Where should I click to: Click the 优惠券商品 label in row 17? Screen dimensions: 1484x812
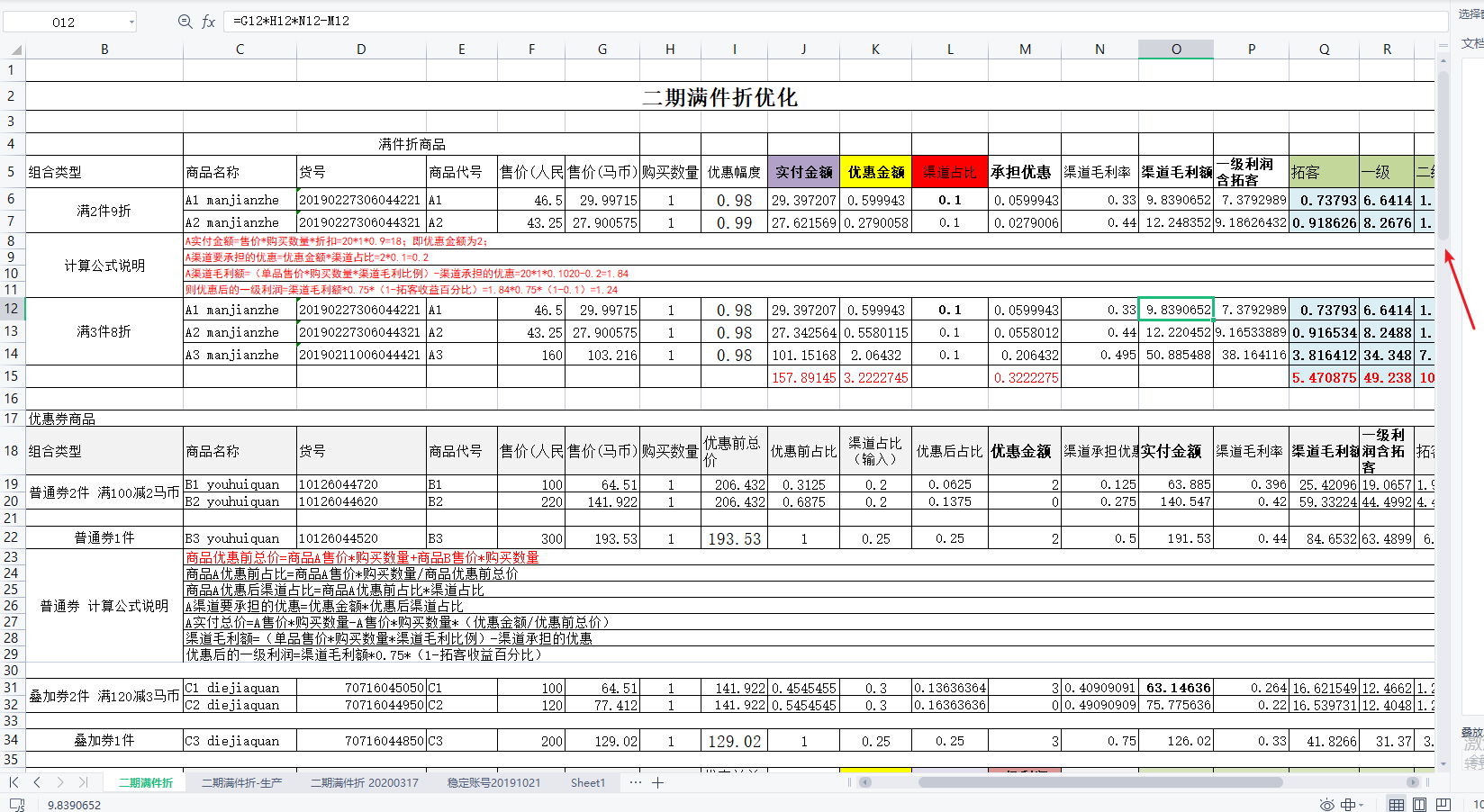(62, 419)
